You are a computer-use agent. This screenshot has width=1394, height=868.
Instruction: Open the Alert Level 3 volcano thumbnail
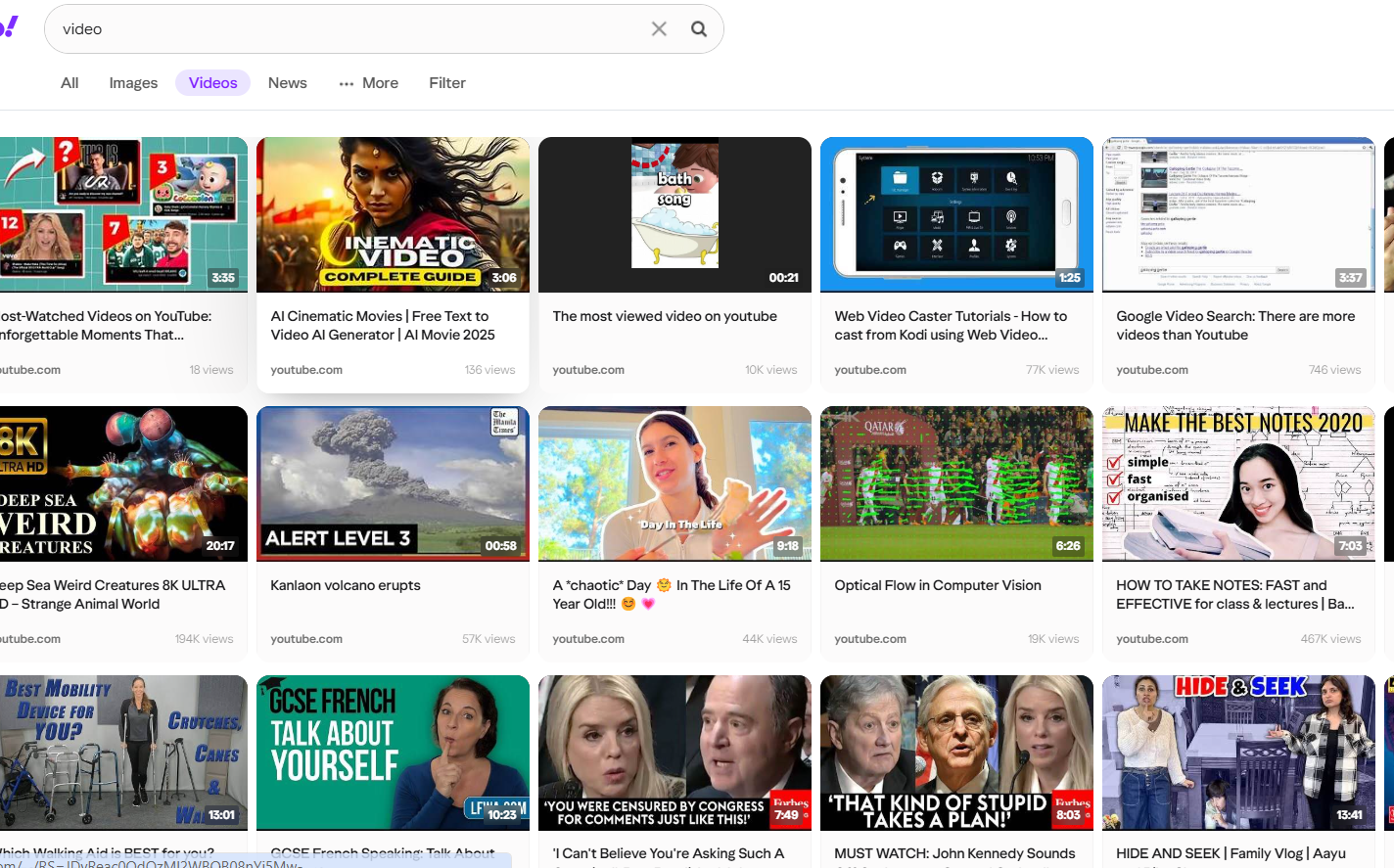(393, 483)
